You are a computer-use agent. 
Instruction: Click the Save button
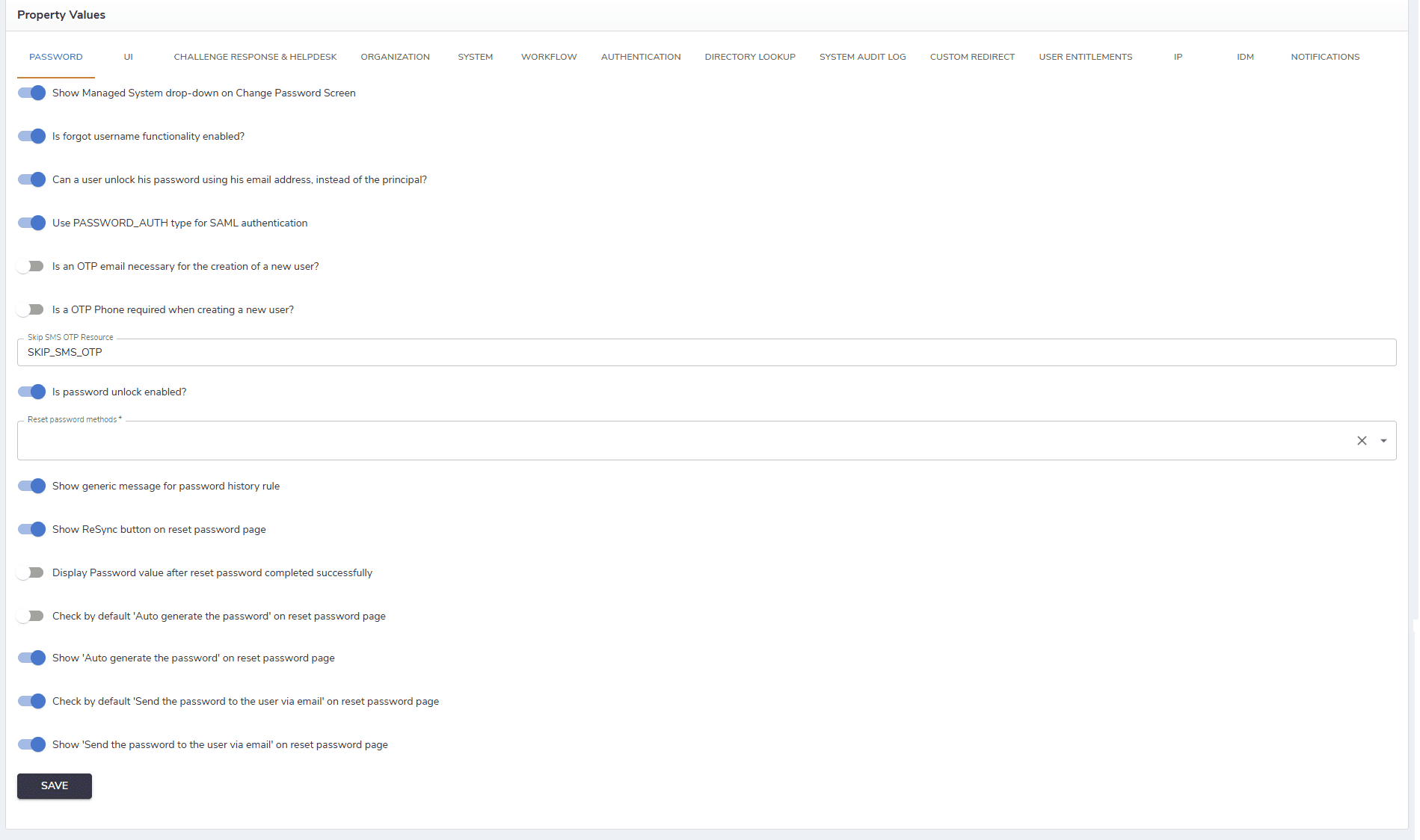(x=55, y=786)
